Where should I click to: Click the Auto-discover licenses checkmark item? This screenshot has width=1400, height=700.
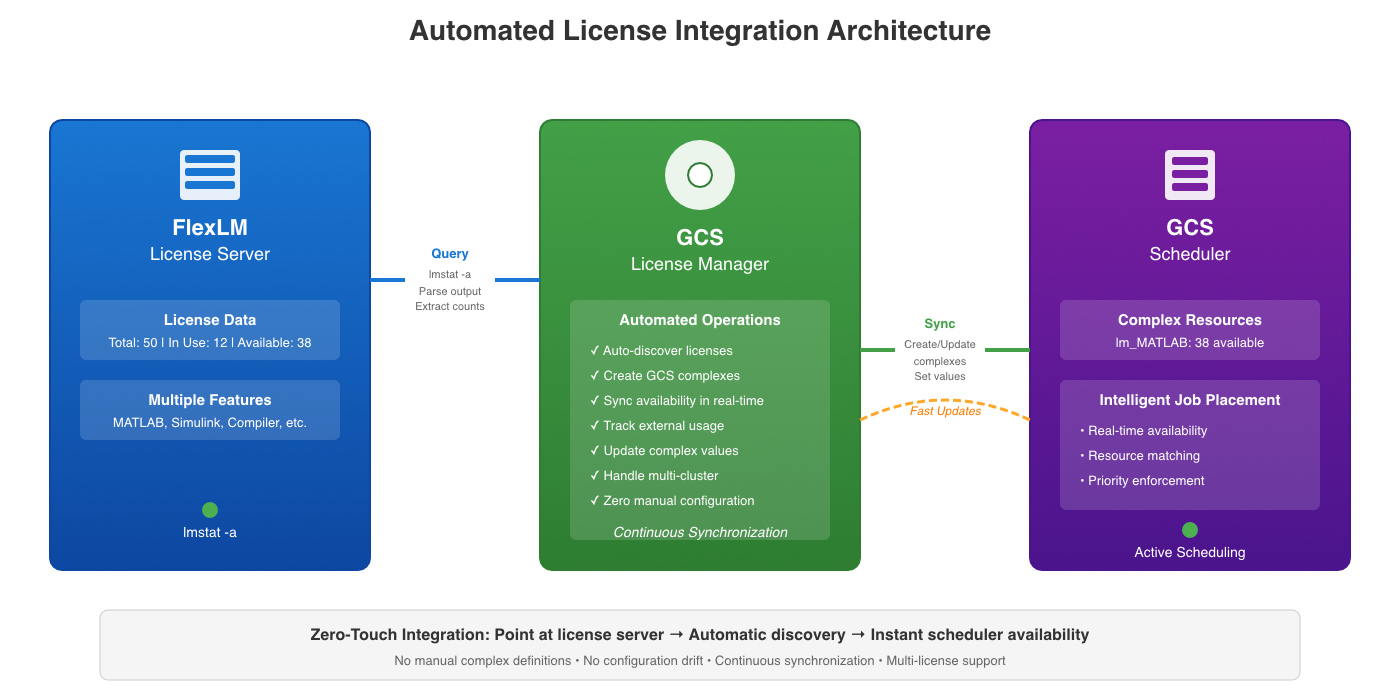[662, 351]
